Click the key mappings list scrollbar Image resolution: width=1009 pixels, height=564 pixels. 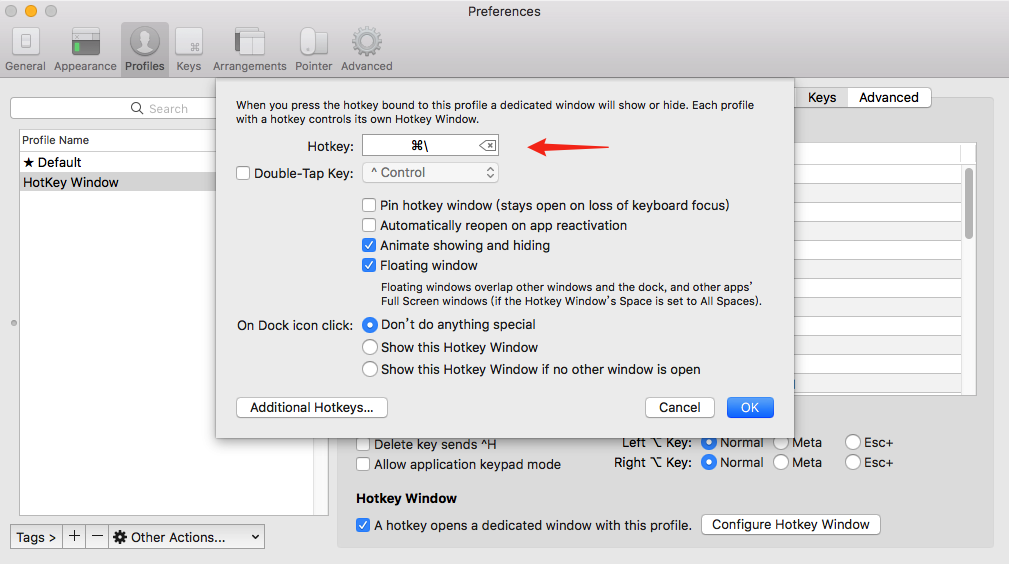tap(968, 203)
